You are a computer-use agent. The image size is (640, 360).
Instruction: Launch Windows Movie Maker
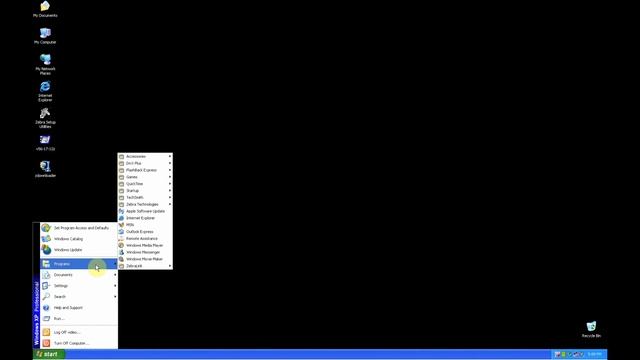145,259
